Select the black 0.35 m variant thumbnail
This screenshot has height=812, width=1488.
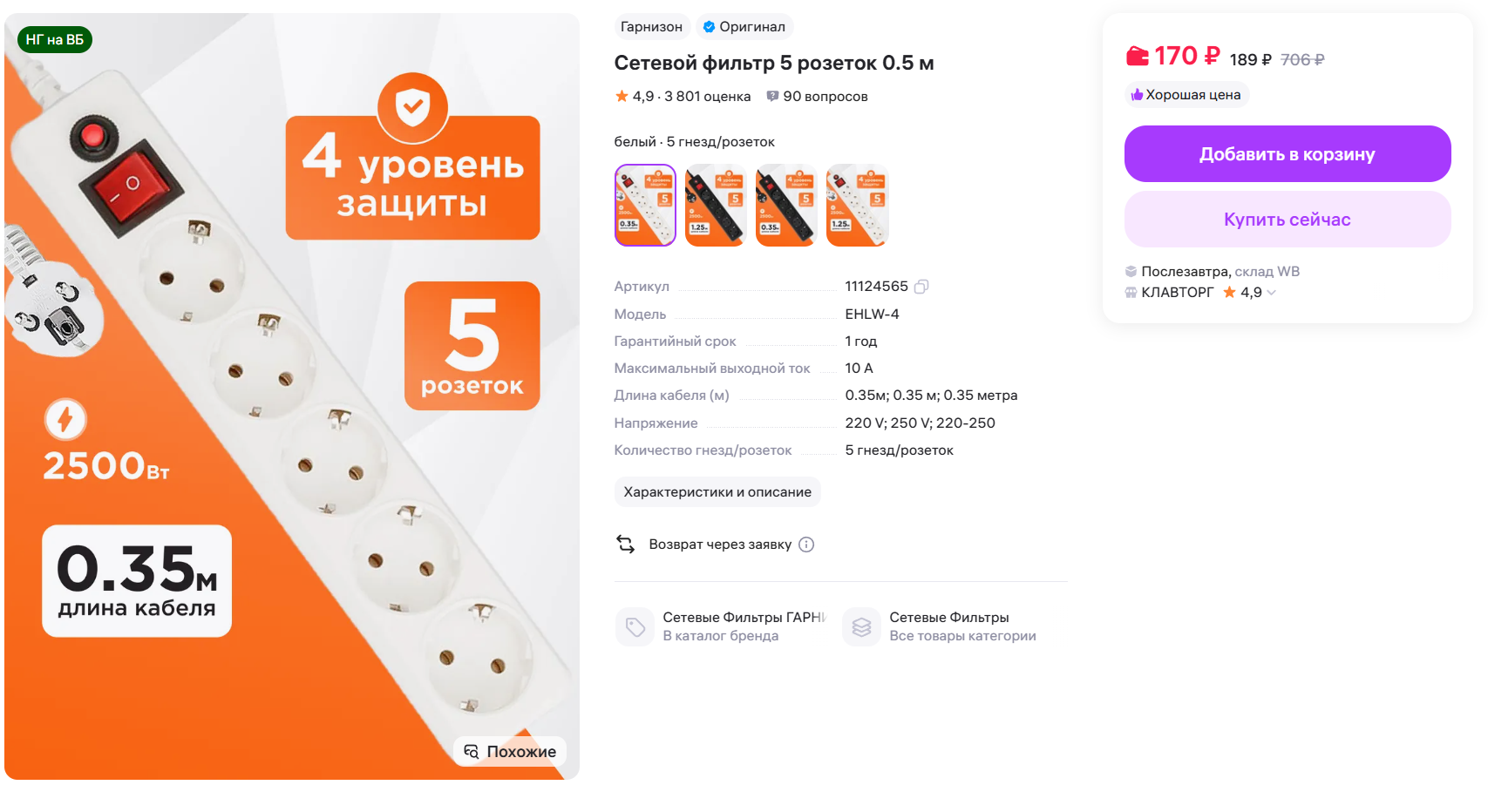pos(786,206)
